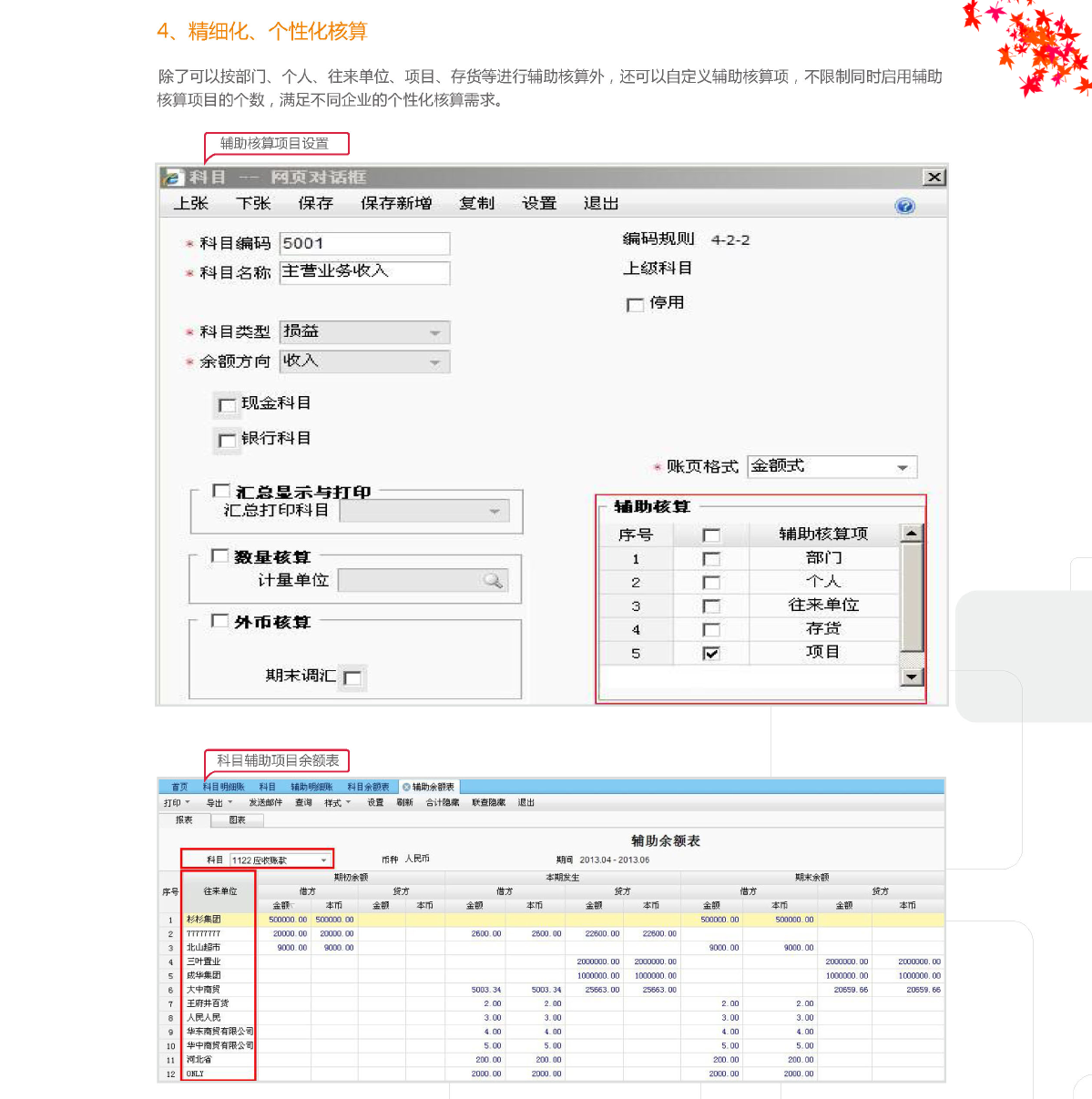The width and height of the screenshot is (1092, 1099).
Task: Click scroll-down arrow in 辅助核算 list
Action: pyautogui.click(x=911, y=677)
